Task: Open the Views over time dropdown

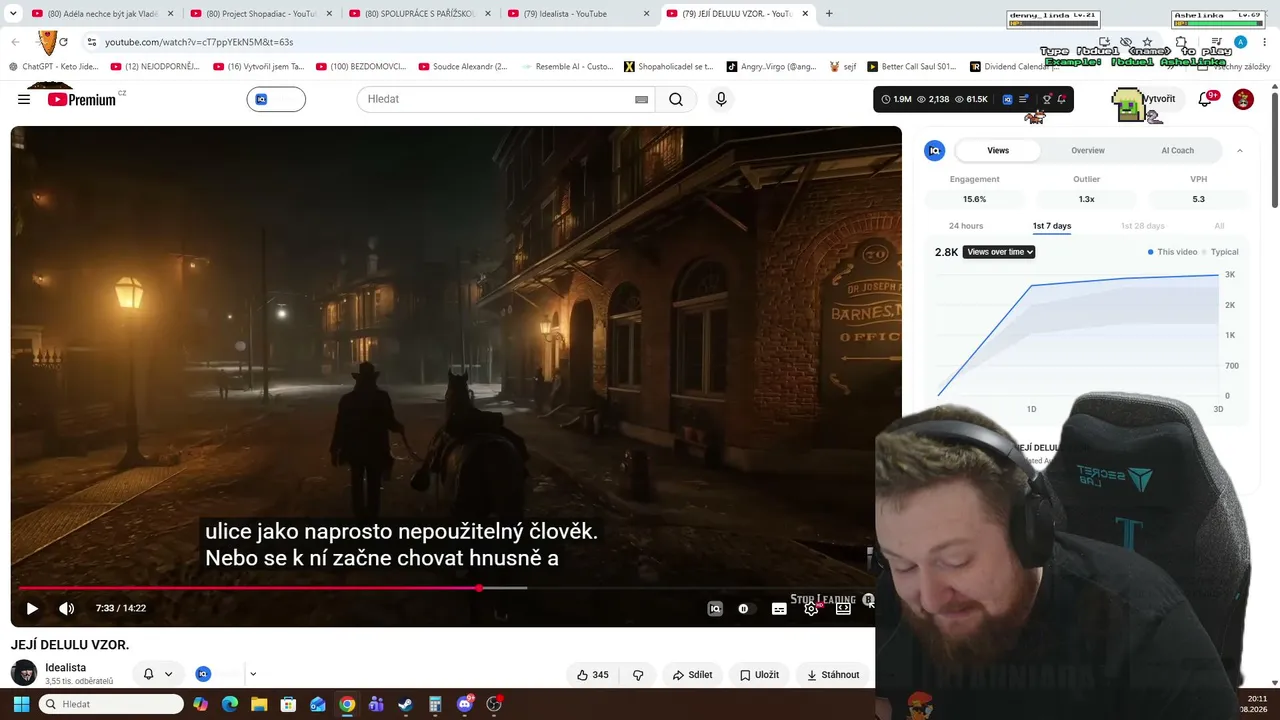Action: (x=999, y=252)
